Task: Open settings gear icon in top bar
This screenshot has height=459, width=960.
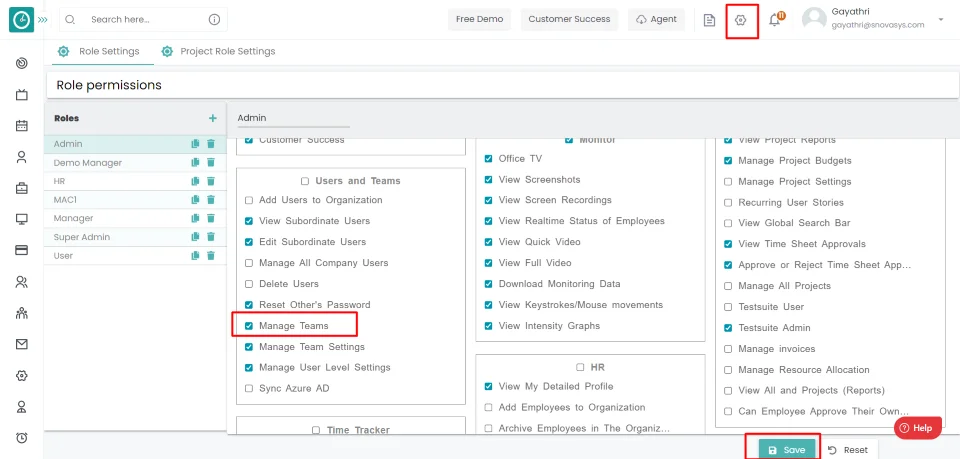Action: coord(740,20)
